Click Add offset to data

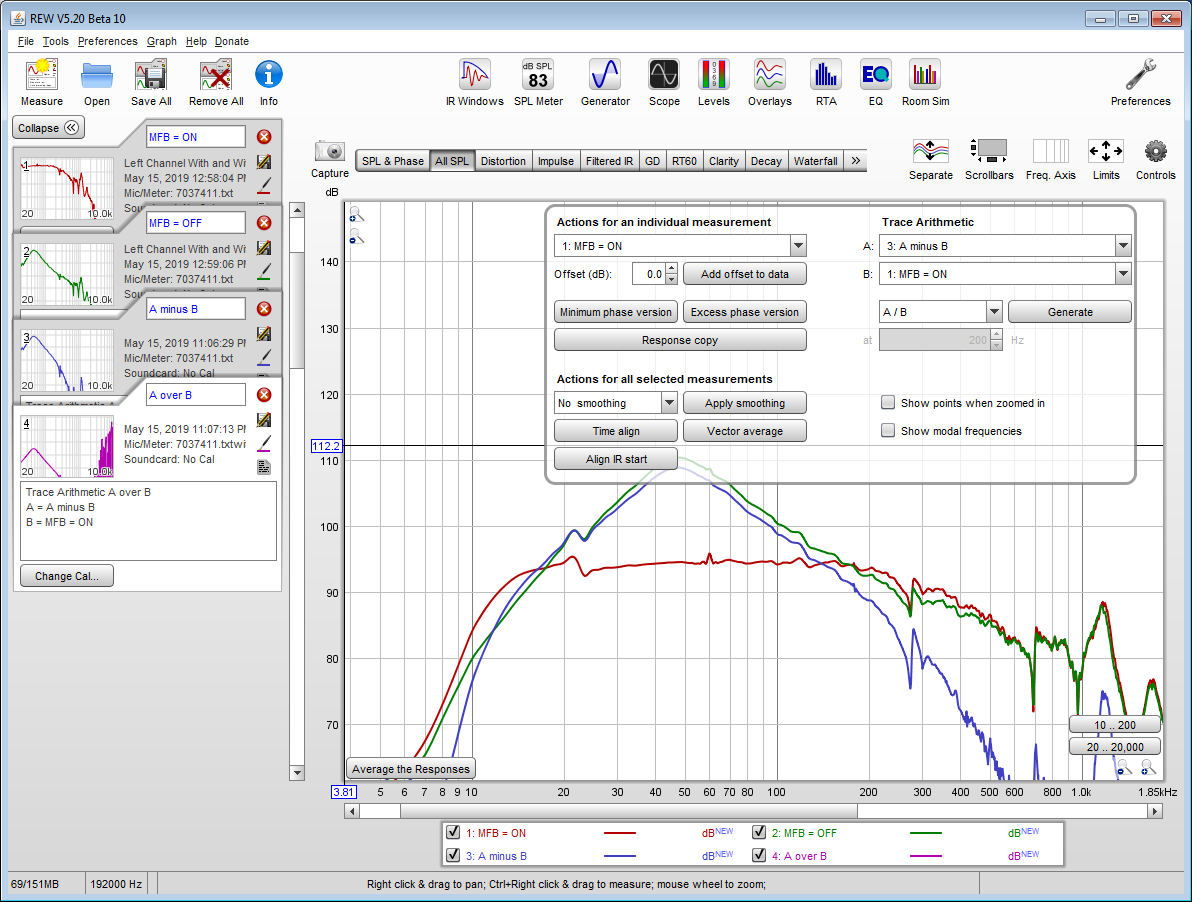pyautogui.click(x=744, y=274)
